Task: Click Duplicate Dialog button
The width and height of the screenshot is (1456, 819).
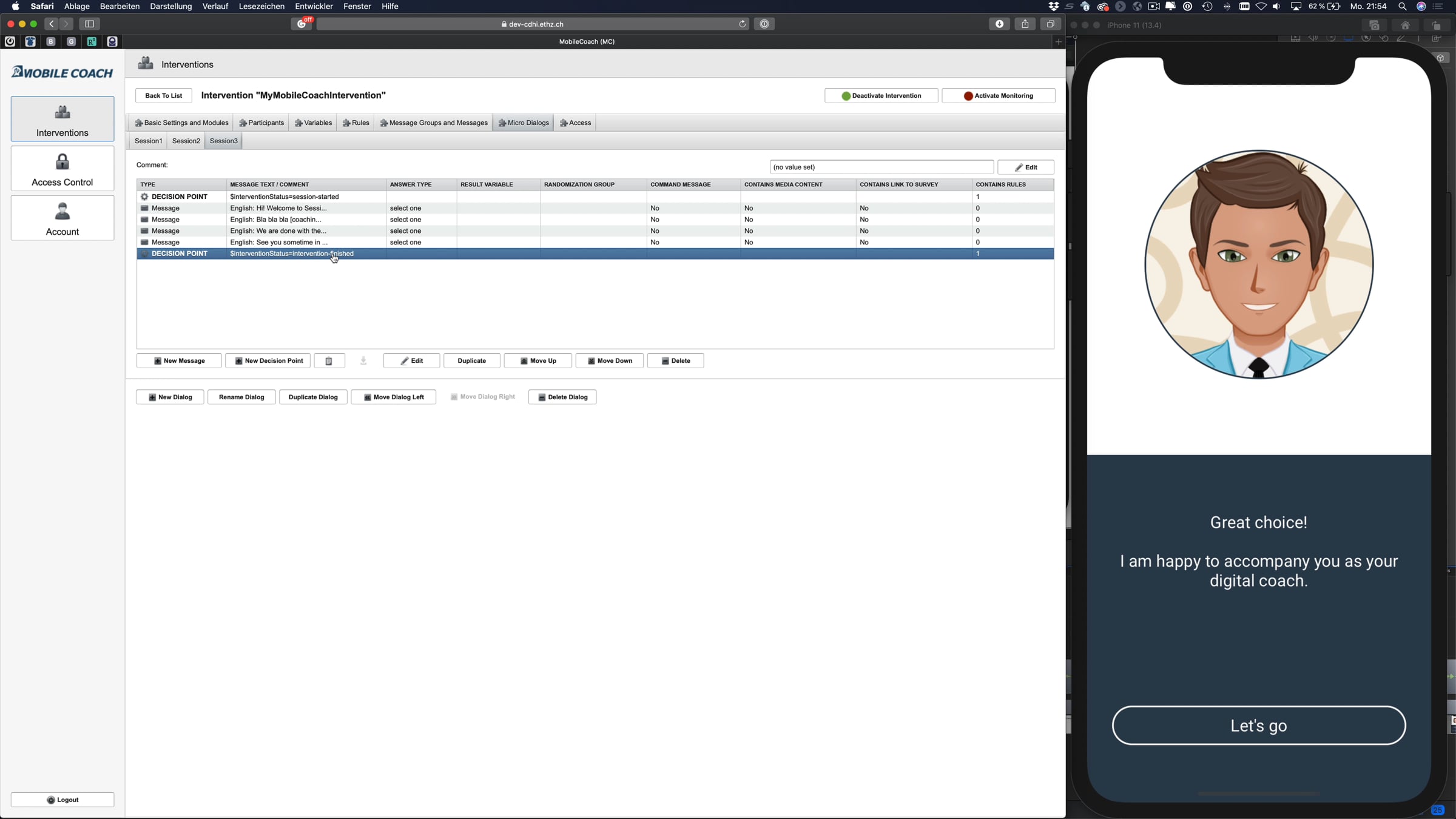Action: 313,397
